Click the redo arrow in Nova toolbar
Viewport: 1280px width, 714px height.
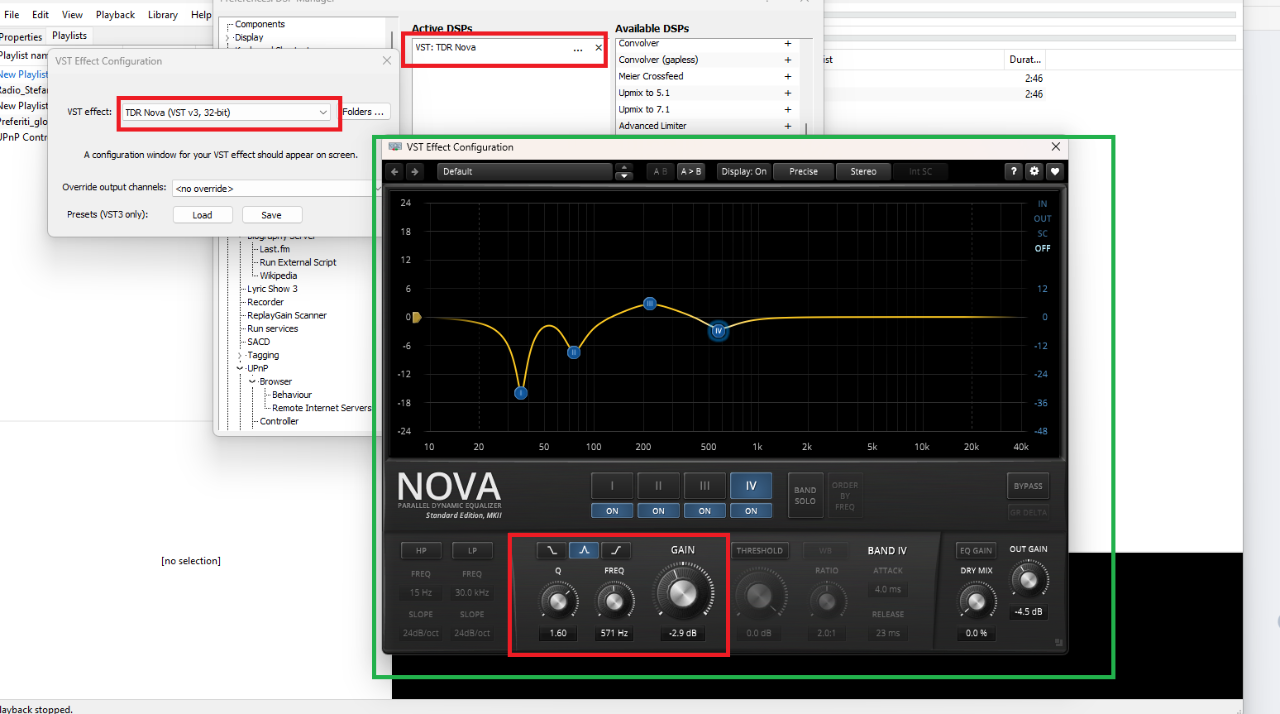click(x=414, y=171)
